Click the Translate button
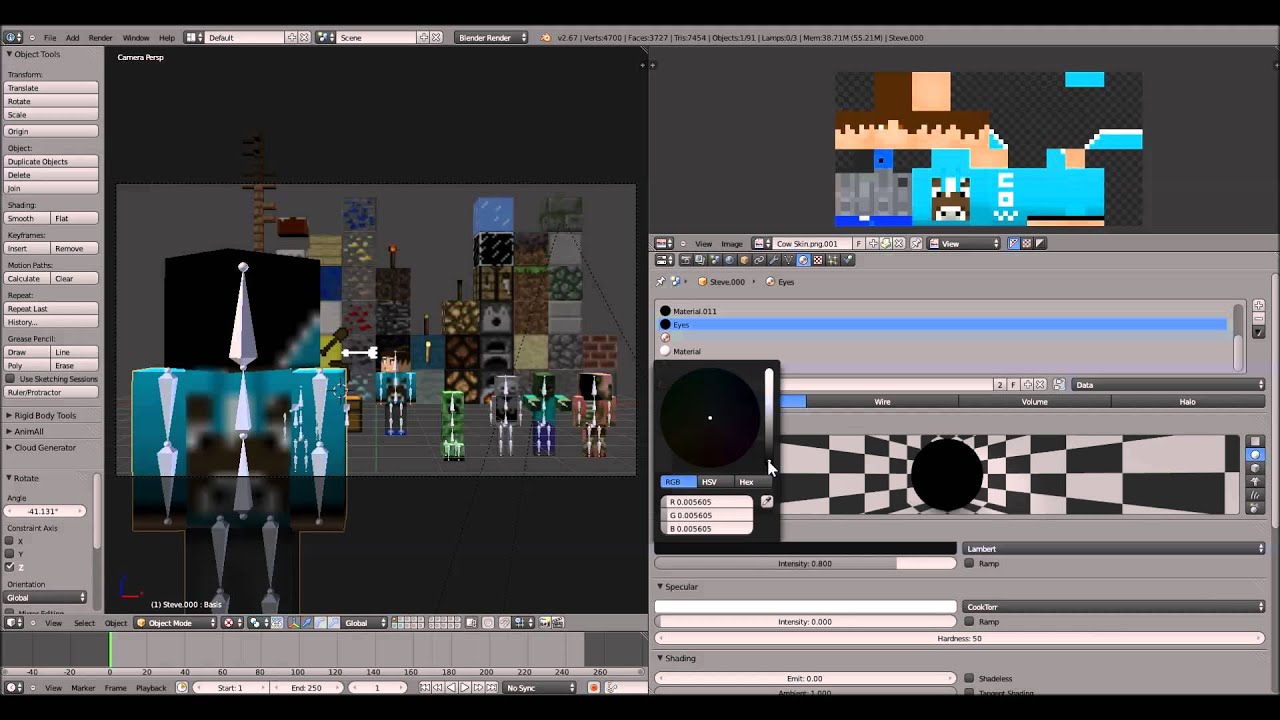Screen dimensions: 1280x720 point(51,88)
